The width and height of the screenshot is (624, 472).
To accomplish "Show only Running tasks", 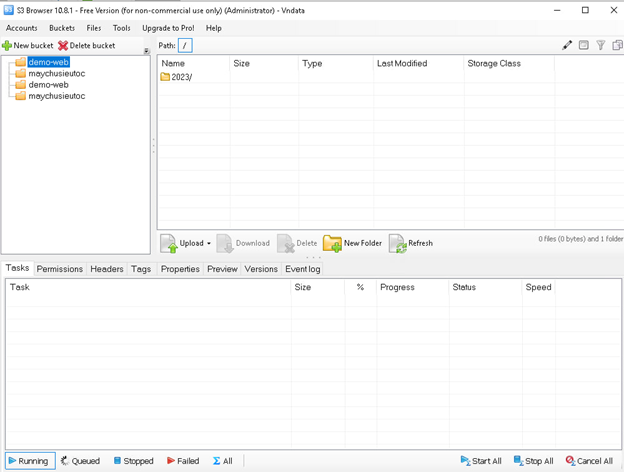I will click(x=28, y=461).
